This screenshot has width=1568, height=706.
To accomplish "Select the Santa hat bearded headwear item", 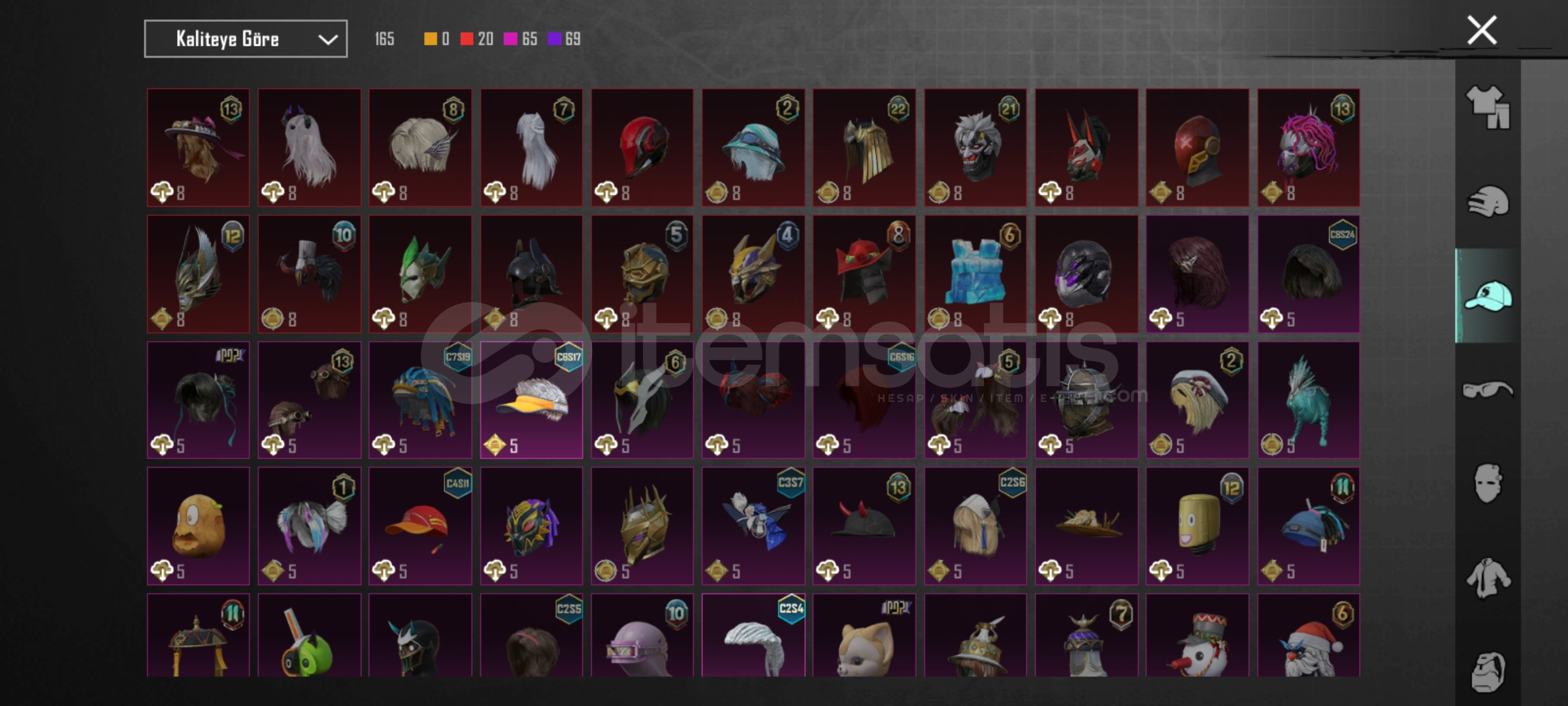I will coord(1309,635).
